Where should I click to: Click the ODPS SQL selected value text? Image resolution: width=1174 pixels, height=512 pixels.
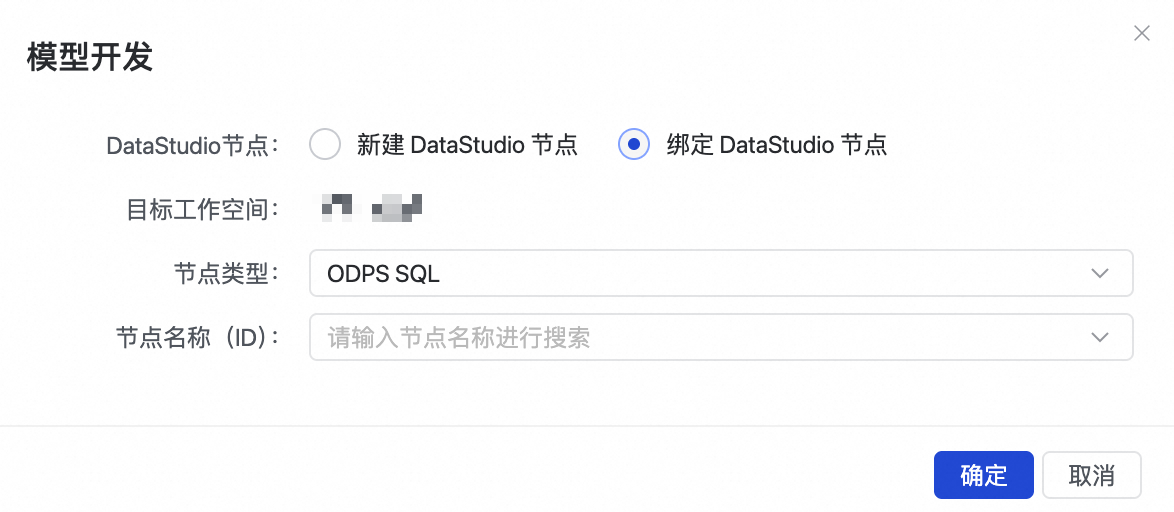coord(384,274)
